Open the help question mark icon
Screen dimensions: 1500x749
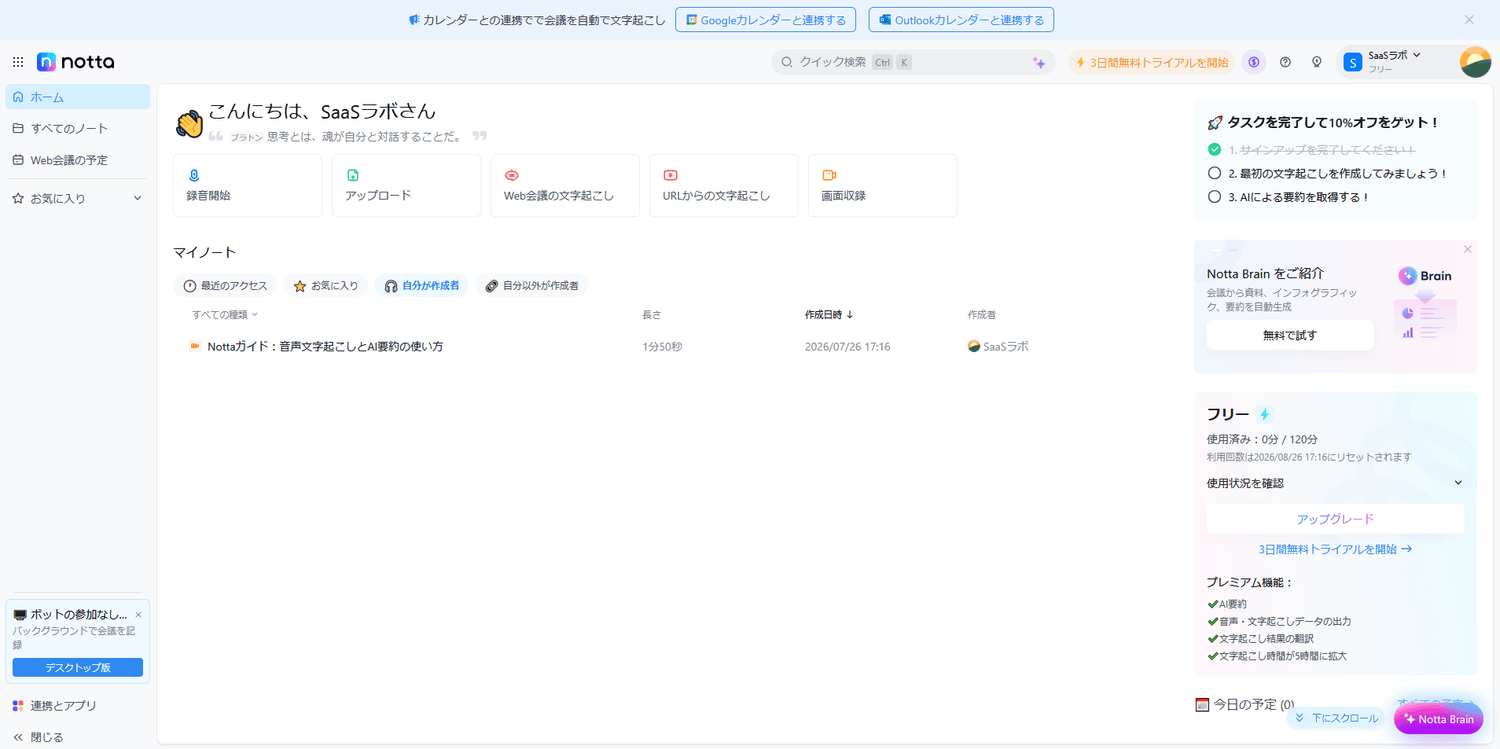[1286, 62]
